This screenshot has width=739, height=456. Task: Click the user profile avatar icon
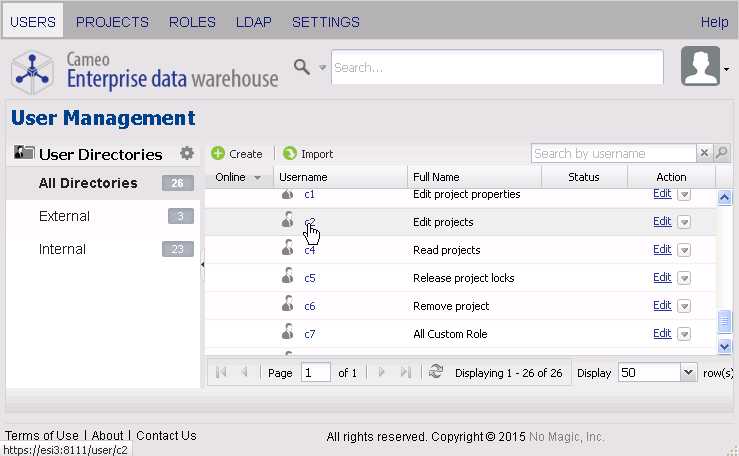(700, 67)
